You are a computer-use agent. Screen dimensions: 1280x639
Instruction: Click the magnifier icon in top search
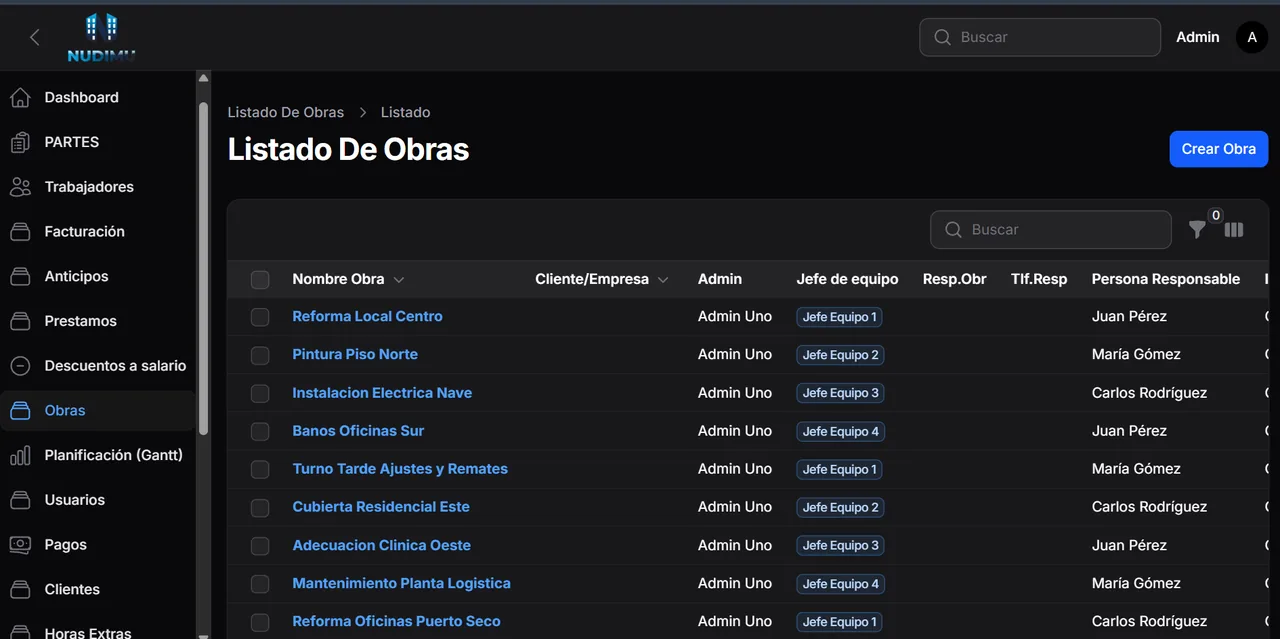click(x=942, y=37)
